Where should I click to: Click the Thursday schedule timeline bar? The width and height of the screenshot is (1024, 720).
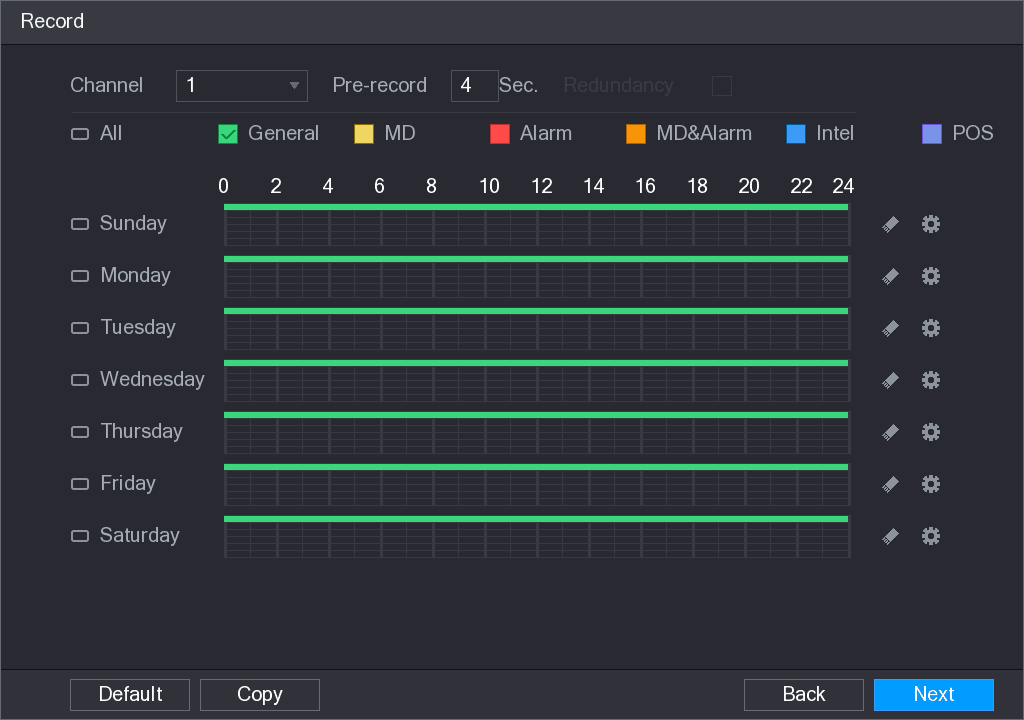[x=537, y=433]
